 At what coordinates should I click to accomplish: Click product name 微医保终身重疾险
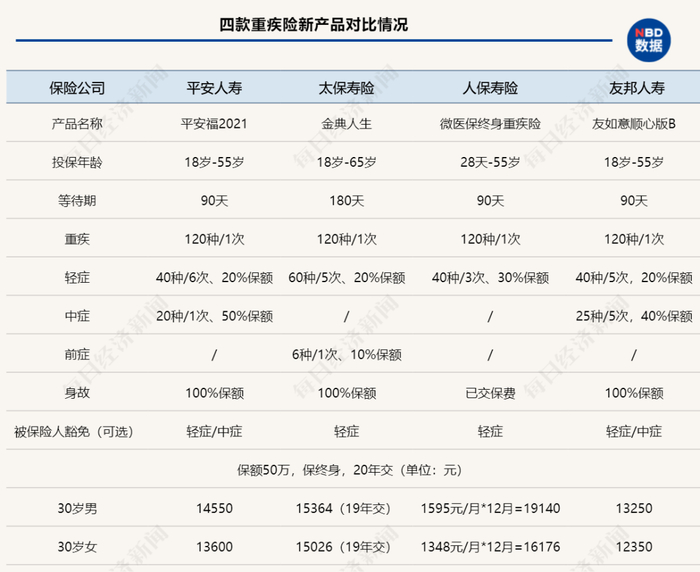490,124
